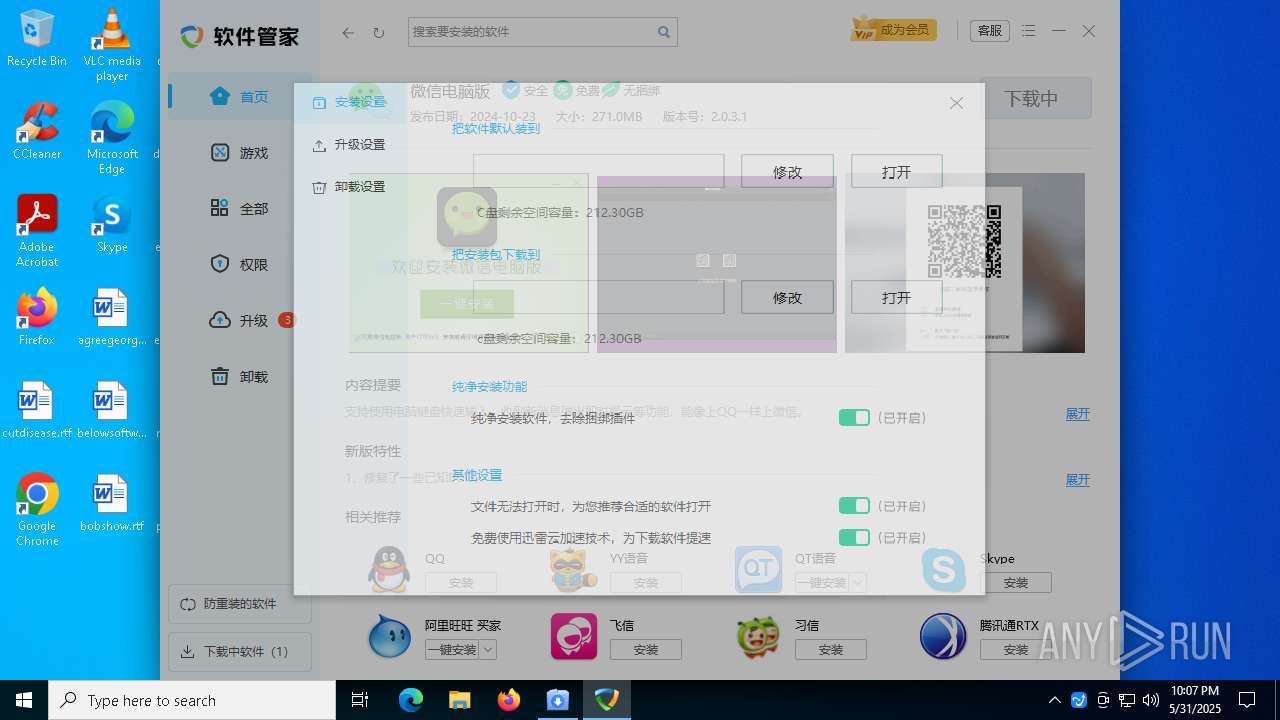Open the 游戏 games section

tap(240, 153)
